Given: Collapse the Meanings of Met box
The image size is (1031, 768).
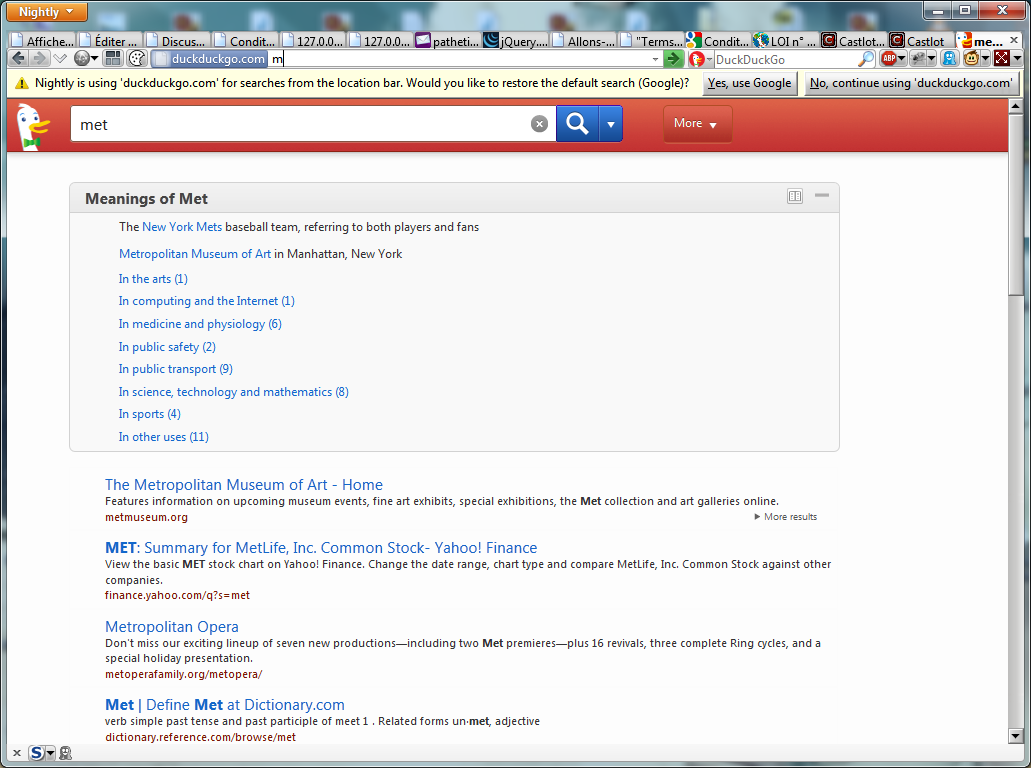Looking at the screenshot, I should [822, 195].
